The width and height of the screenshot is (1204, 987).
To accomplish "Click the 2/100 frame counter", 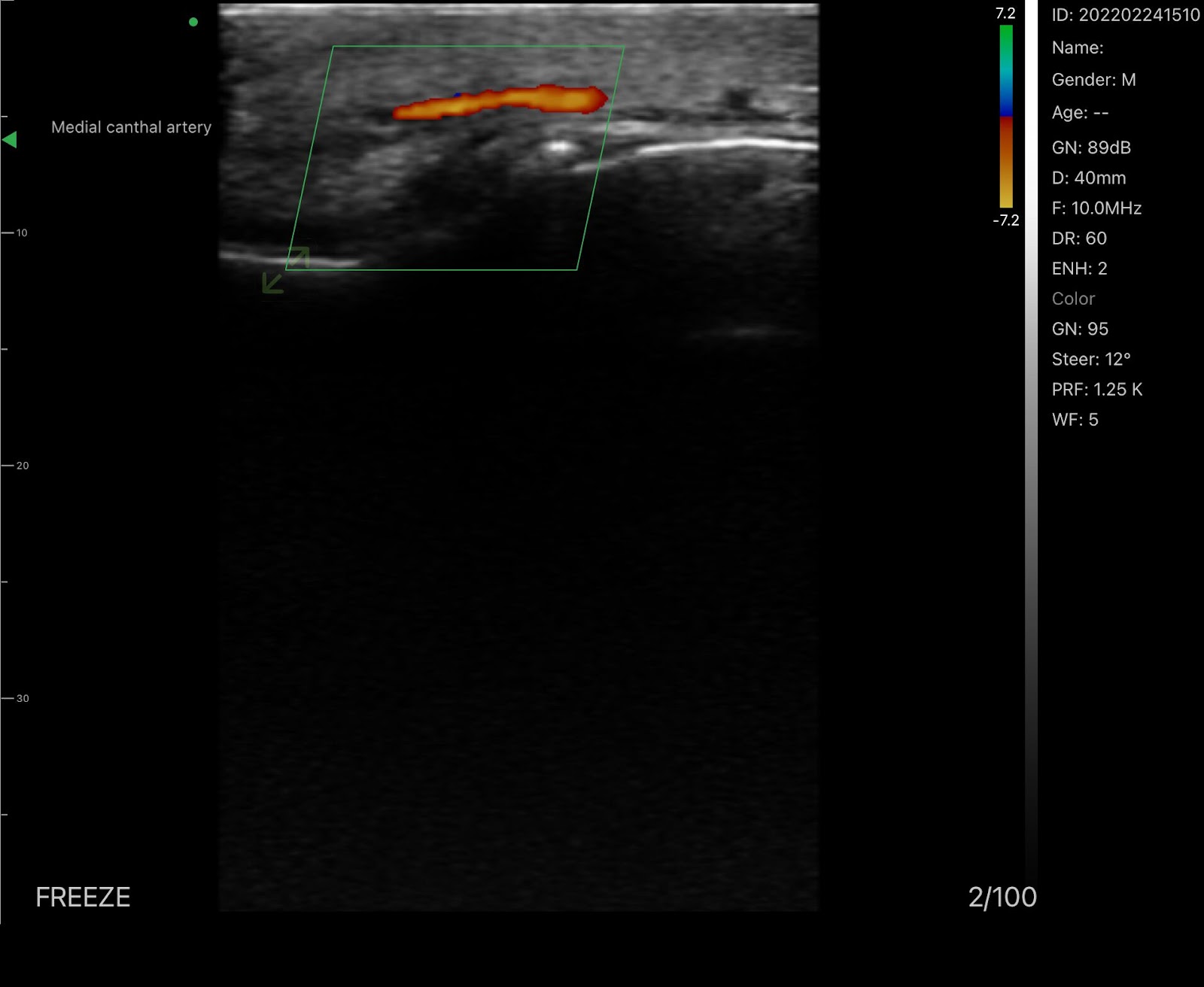I will tap(1002, 897).
